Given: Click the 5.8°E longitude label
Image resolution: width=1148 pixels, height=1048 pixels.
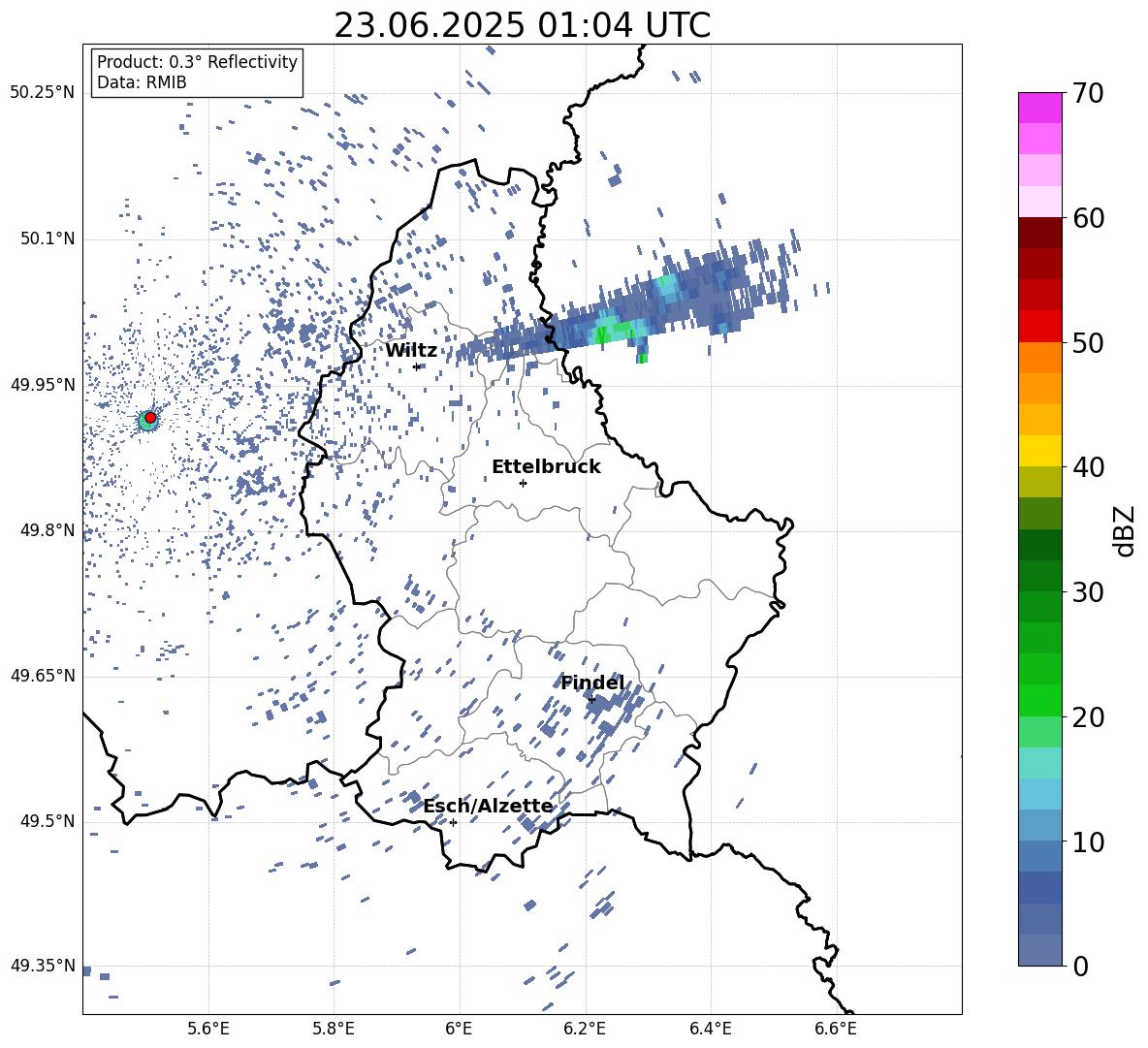Looking at the screenshot, I should (334, 1029).
